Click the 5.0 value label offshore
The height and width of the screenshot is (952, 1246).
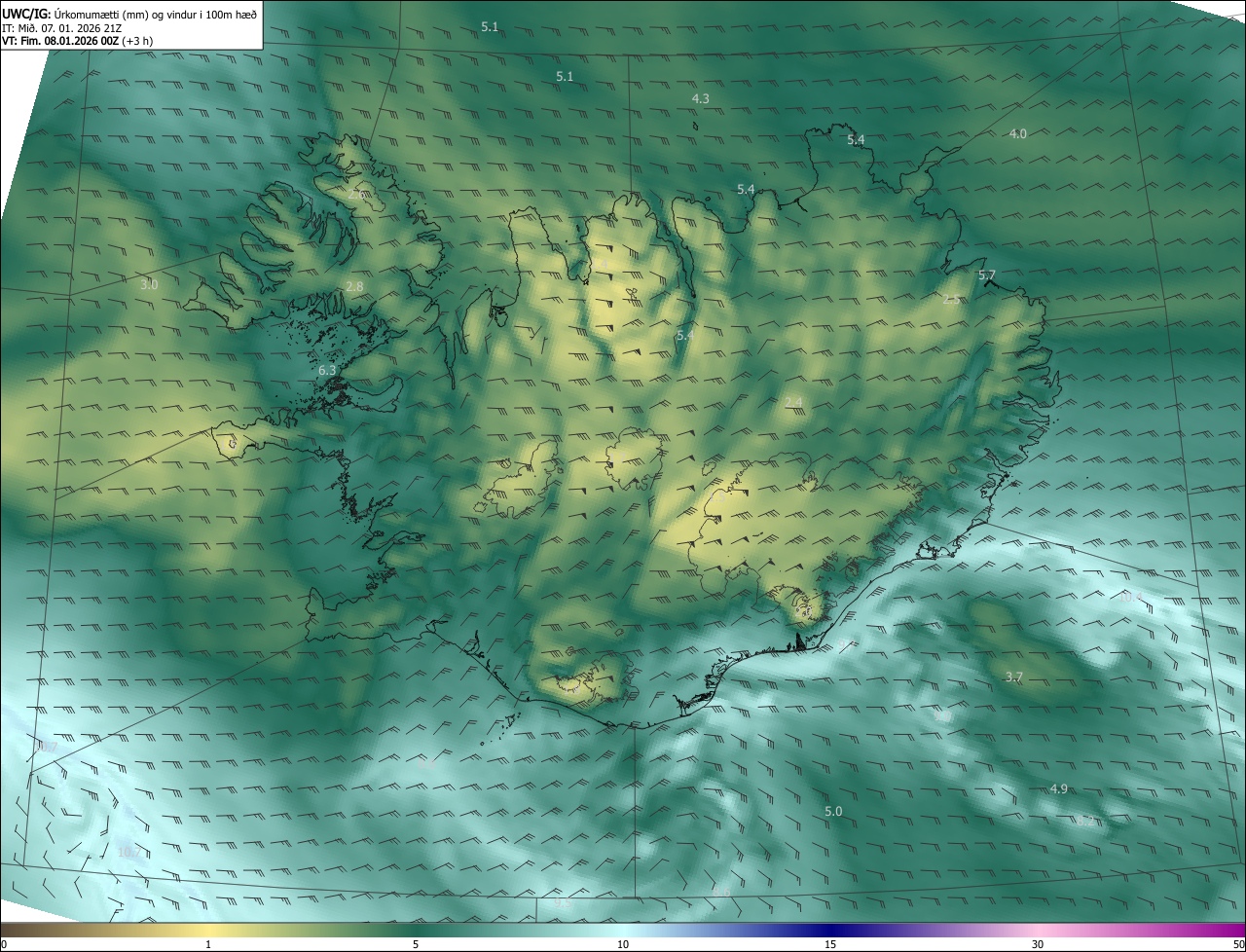[x=833, y=811]
